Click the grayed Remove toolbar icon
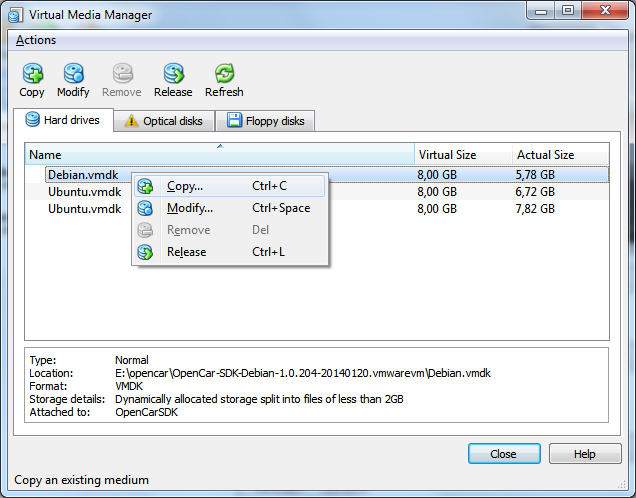Viewport: 636px width, 498px height. 122,73
